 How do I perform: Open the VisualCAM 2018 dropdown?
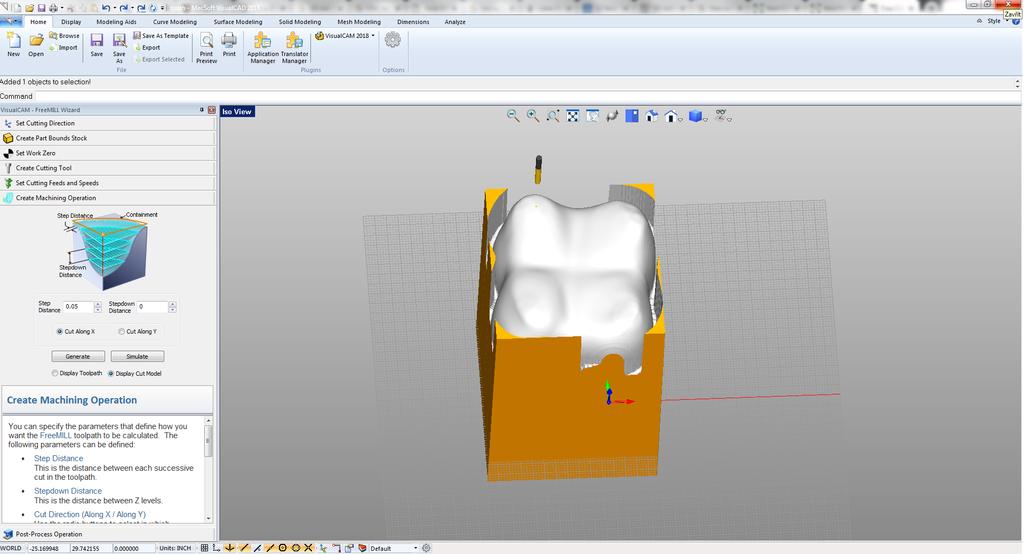tap(345, 36)
